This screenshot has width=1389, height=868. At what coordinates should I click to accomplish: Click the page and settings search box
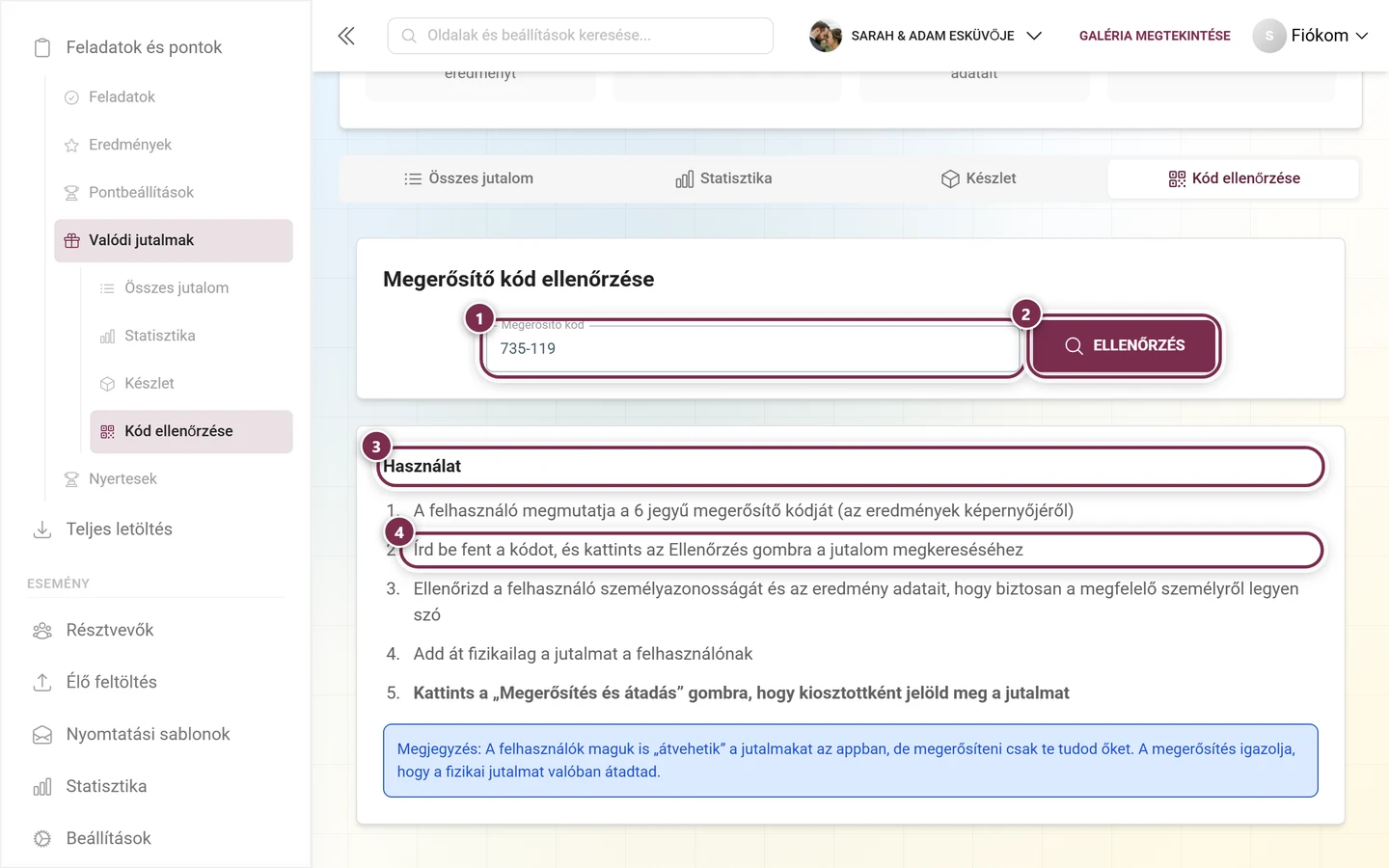581,36
